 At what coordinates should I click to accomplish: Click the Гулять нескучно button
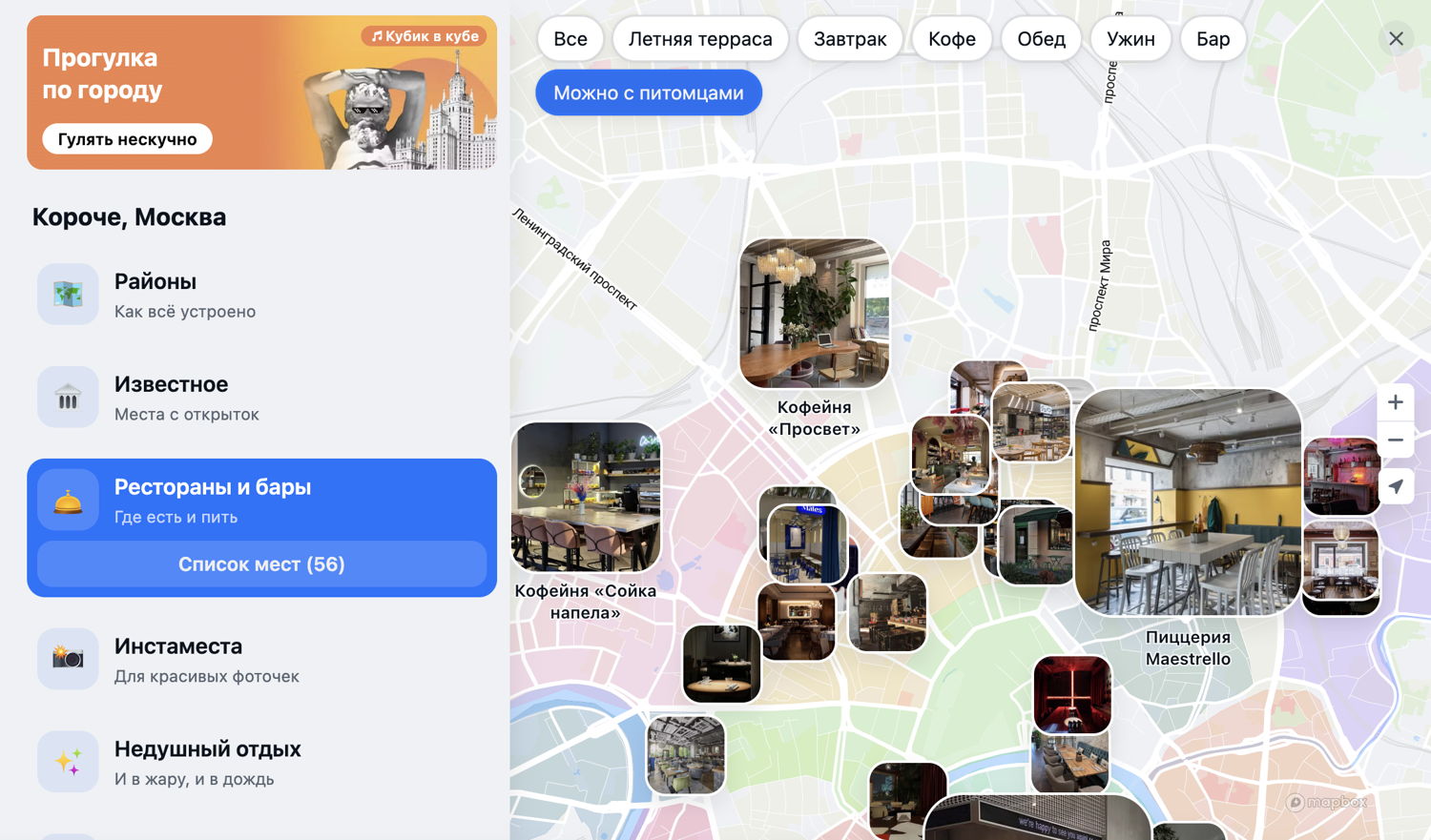pos(127,139)
